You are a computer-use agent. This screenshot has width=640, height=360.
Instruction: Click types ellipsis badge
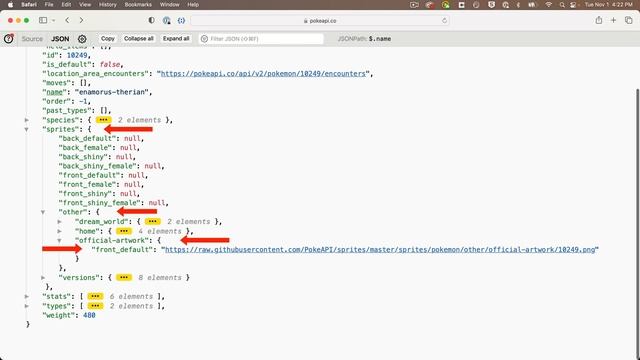pos(95,306)
